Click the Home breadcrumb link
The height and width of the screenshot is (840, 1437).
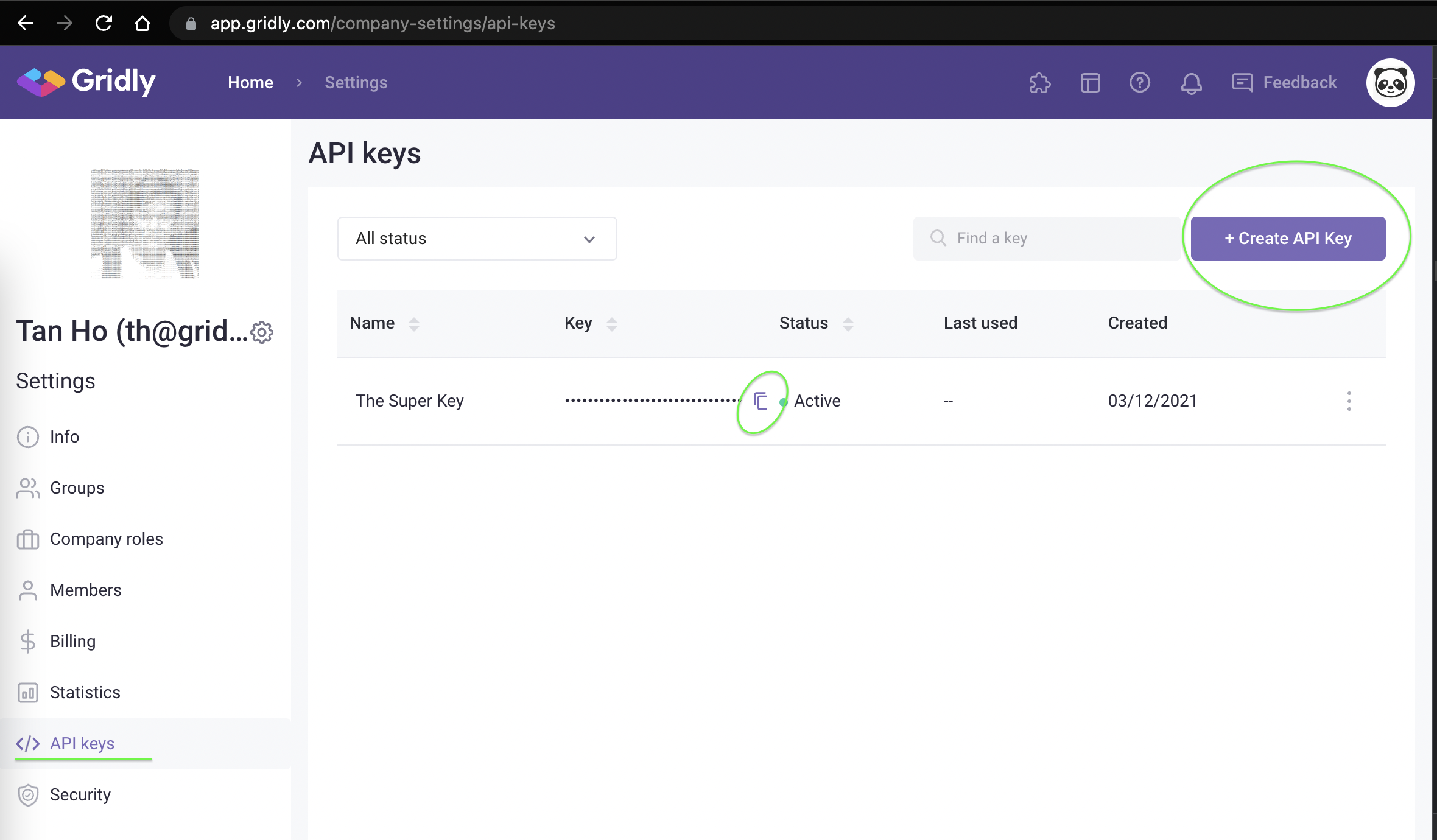point(250,83)
